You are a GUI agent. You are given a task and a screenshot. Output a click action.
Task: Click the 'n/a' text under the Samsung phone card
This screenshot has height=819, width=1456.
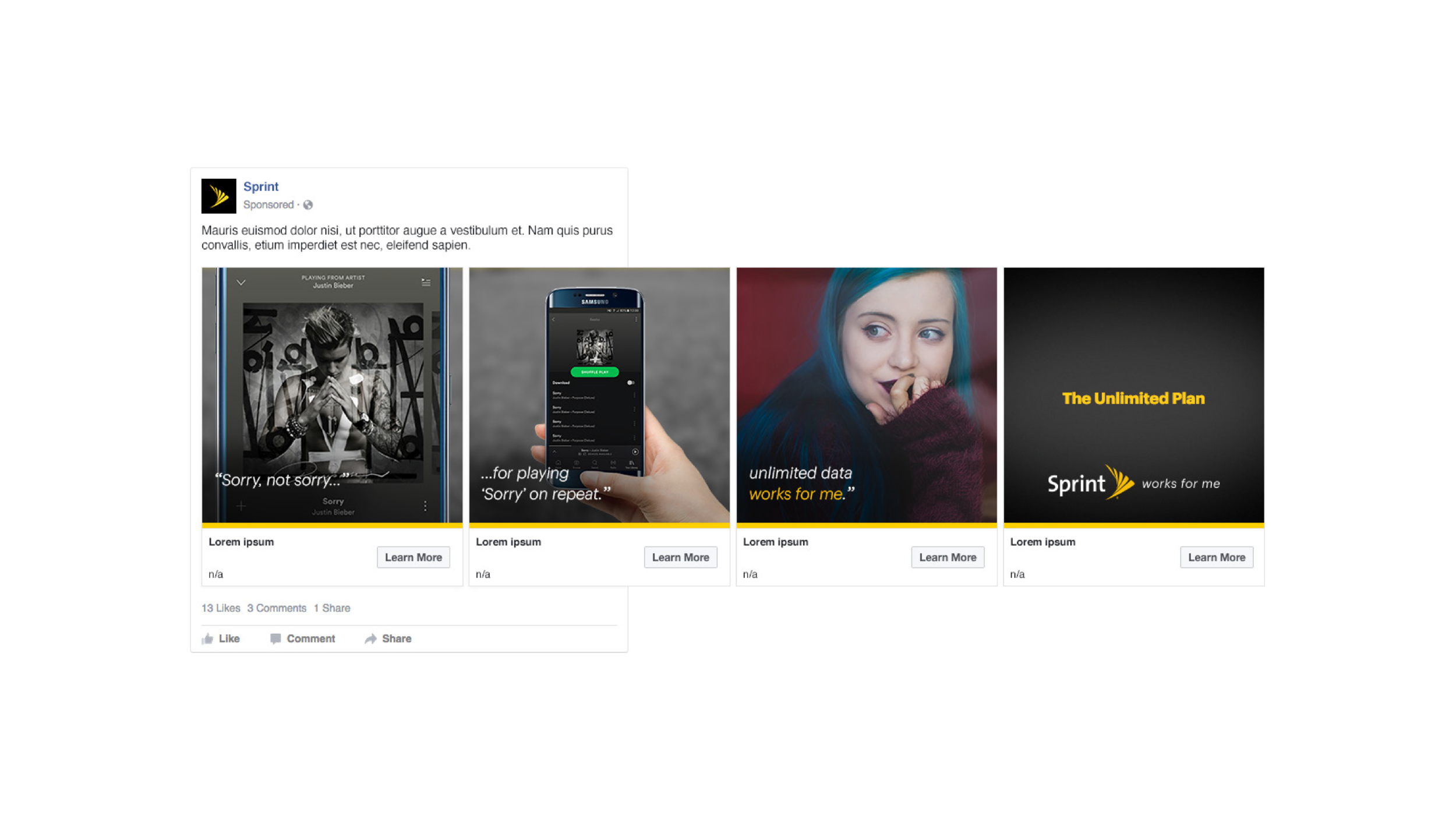(x=483, y=574)
